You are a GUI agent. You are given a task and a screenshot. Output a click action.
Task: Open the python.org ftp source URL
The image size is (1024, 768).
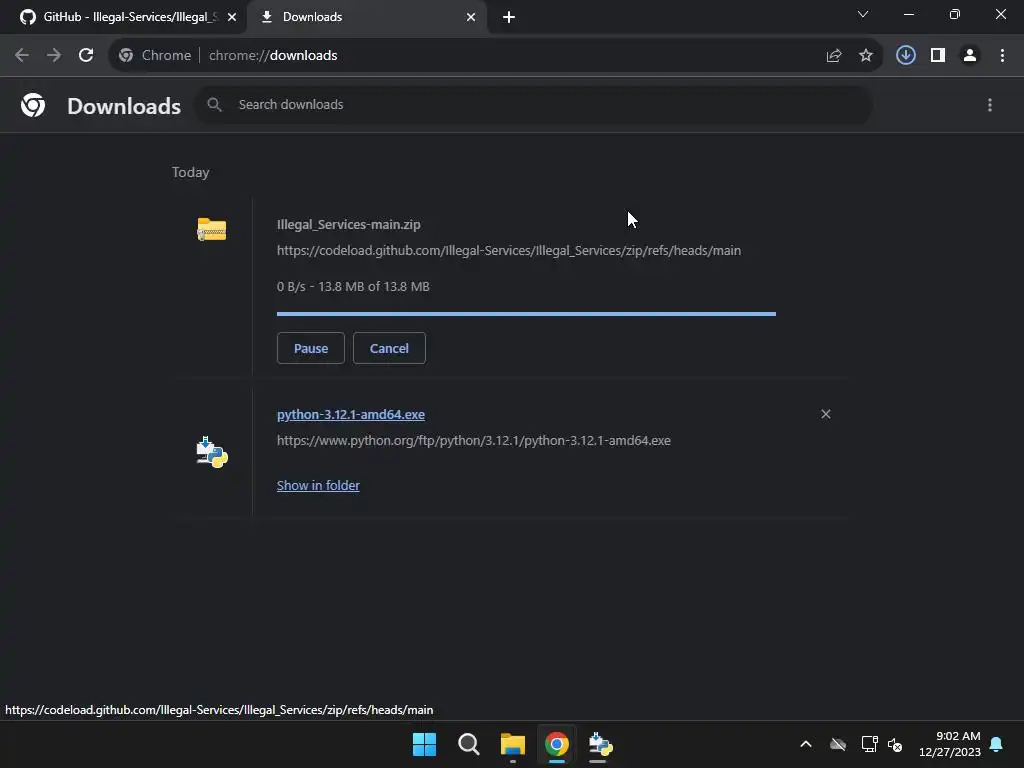(x=473, y=441)
